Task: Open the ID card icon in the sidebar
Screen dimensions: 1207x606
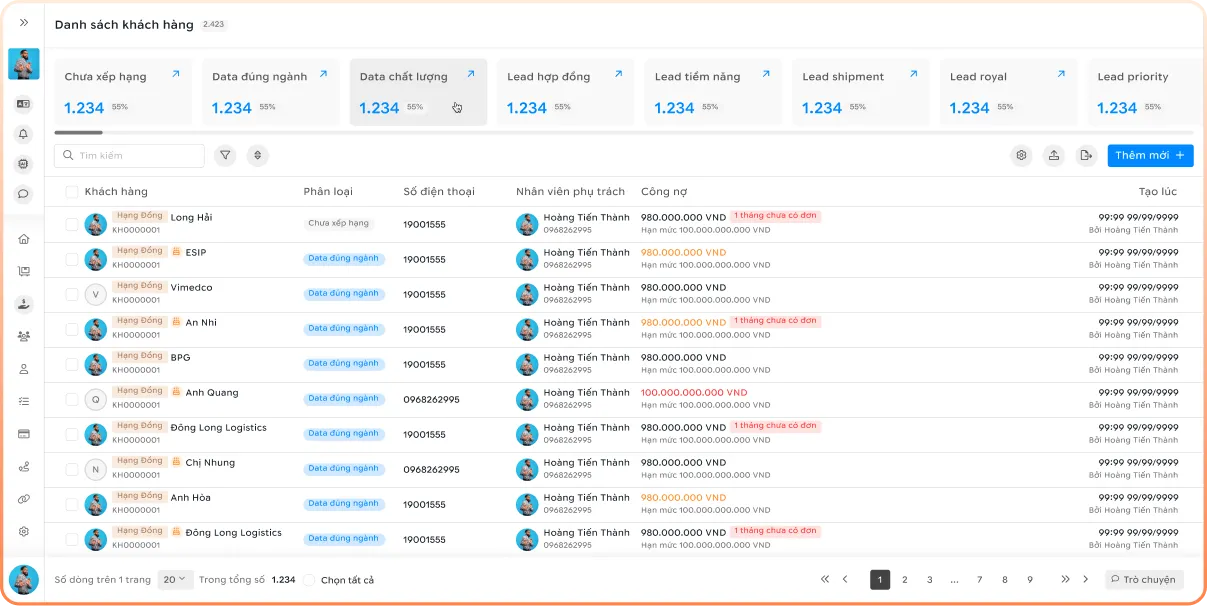Action: [x=24, y=104]
